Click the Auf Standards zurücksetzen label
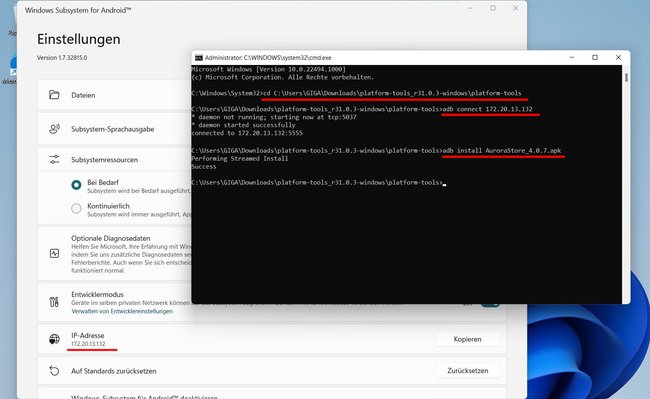This screenshot has width=650, height=399. coord(114,371)
